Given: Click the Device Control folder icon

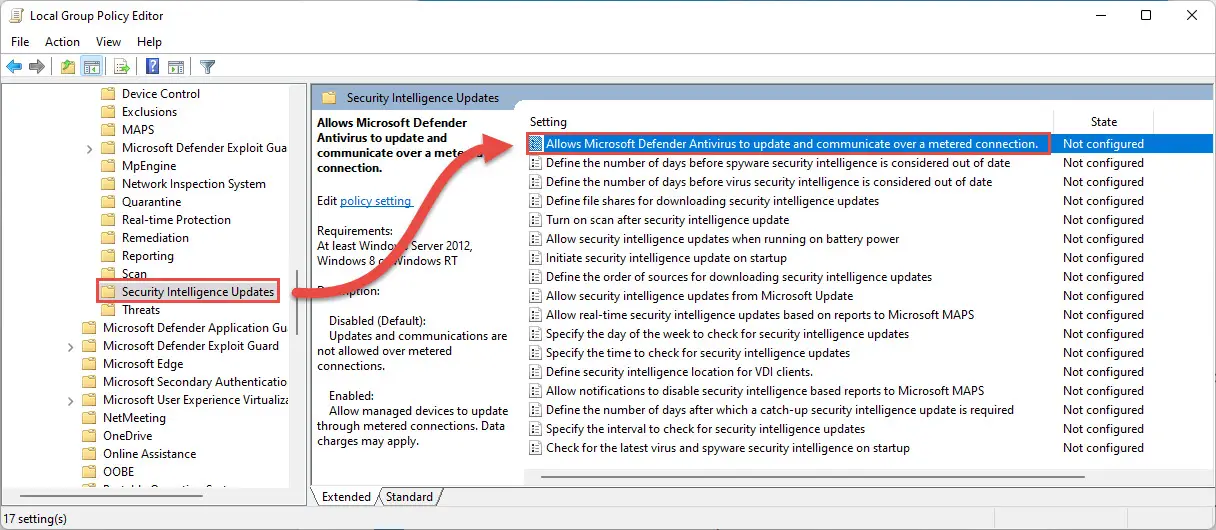Looking at the screenshot, I should [109, 94].
